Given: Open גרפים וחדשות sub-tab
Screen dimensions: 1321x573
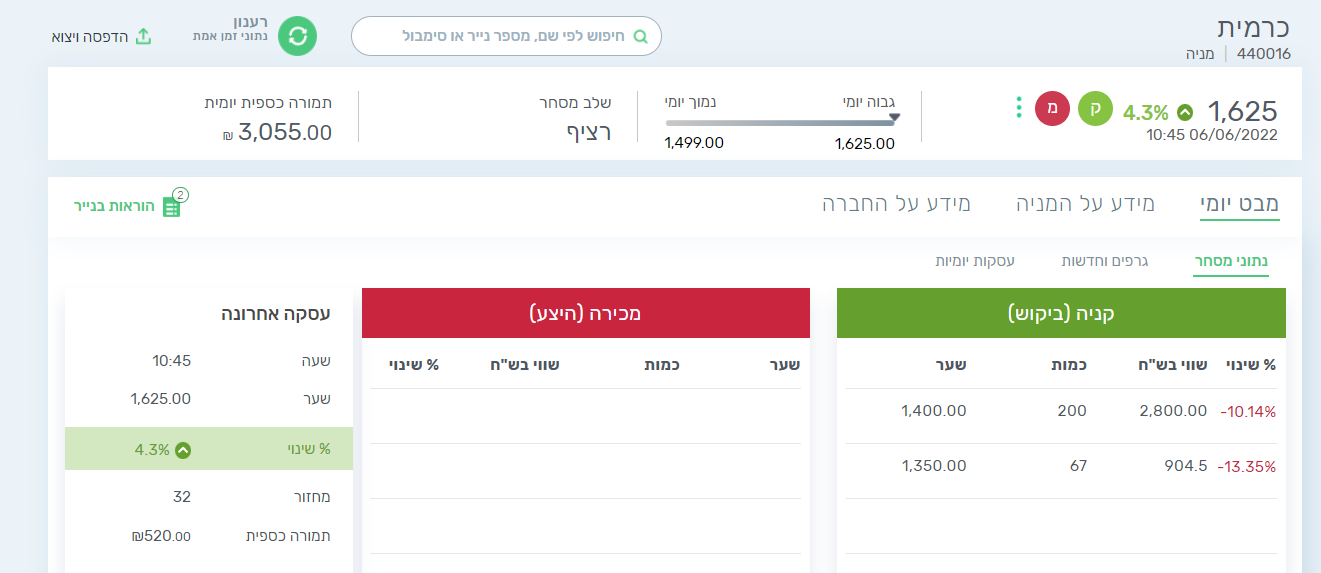Looking at the screenshot, I should click(x=1104, y=261).
